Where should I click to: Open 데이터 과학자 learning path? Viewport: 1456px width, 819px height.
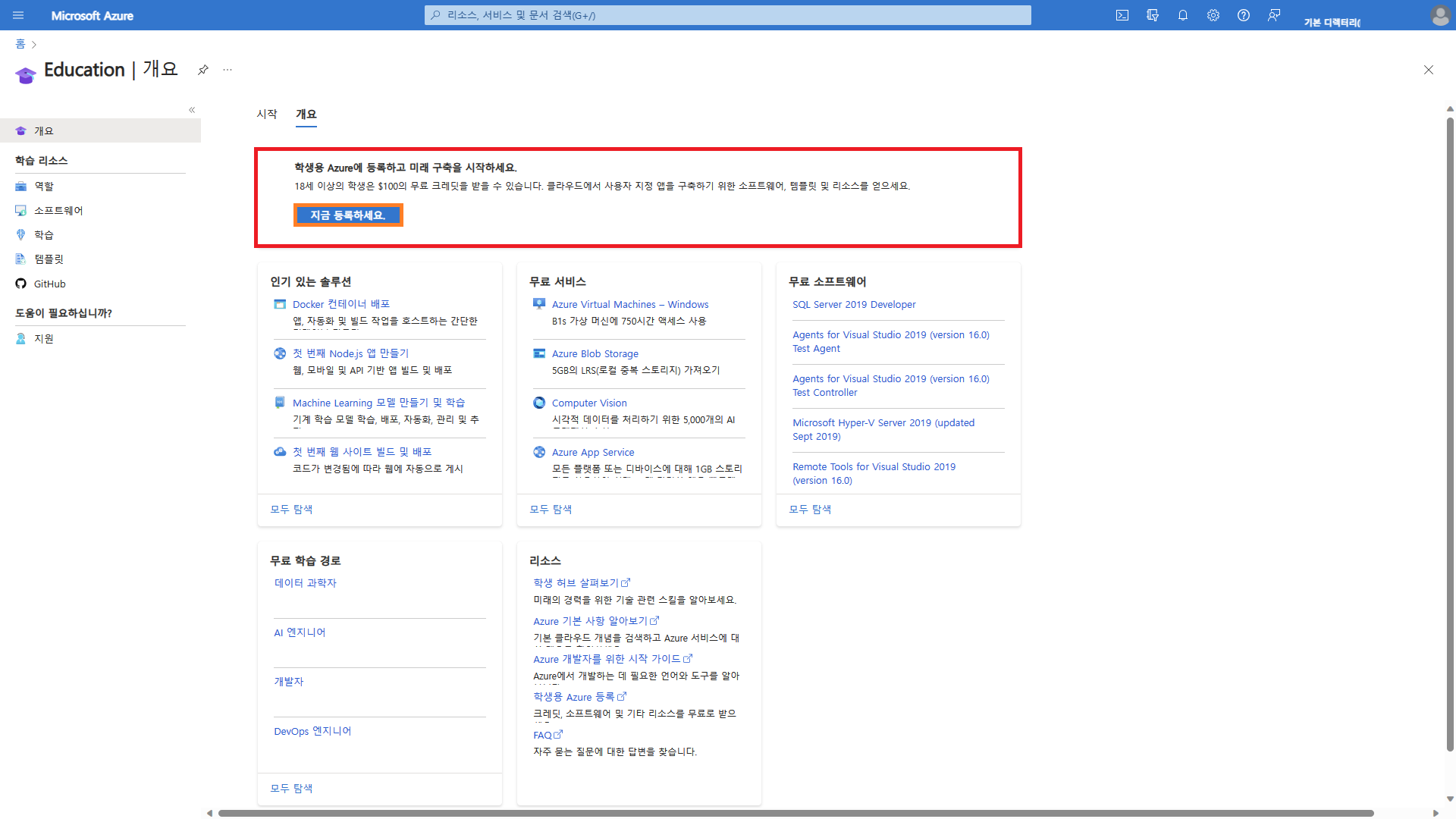305,582
